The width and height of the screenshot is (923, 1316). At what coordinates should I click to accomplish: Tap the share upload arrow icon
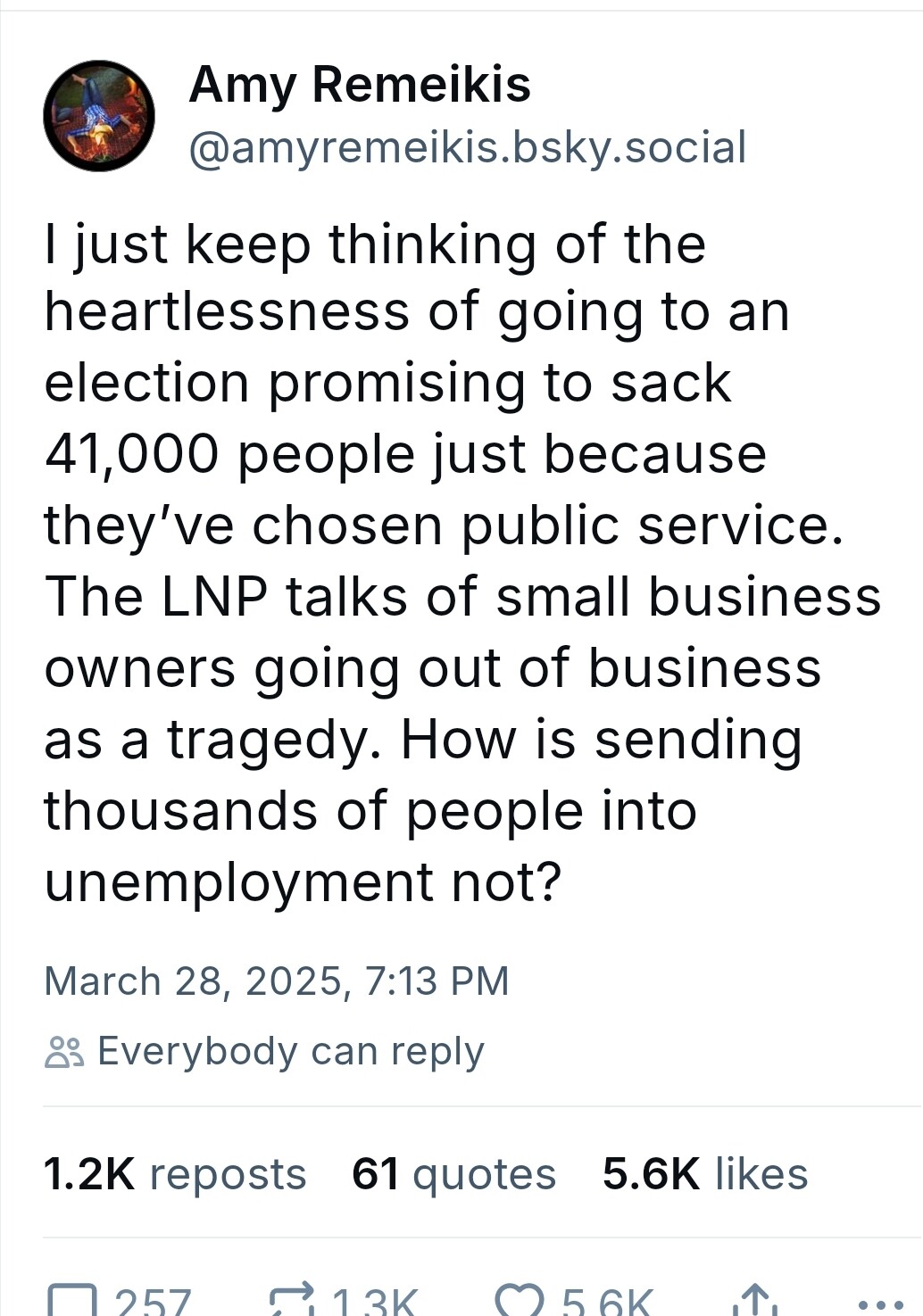pos(754,1301)
